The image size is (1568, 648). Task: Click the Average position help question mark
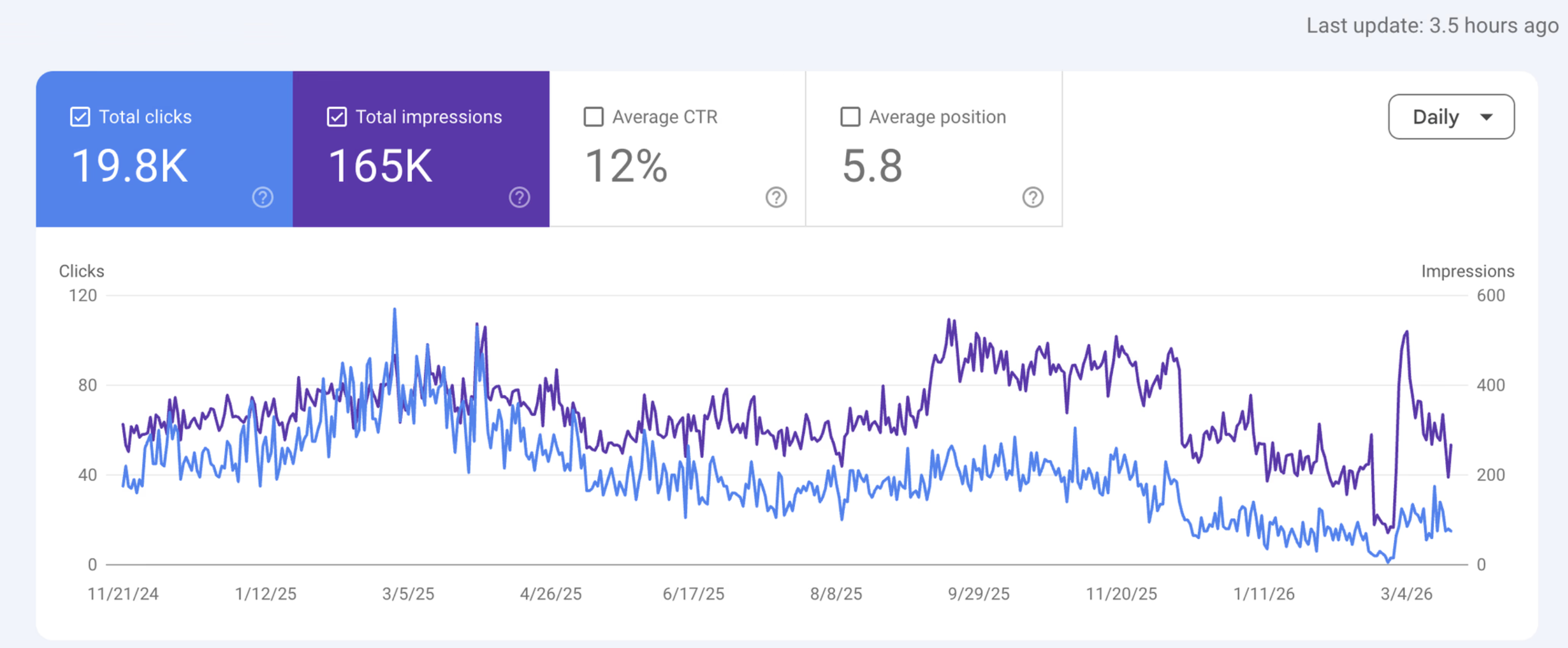(x=1033, y=197)
